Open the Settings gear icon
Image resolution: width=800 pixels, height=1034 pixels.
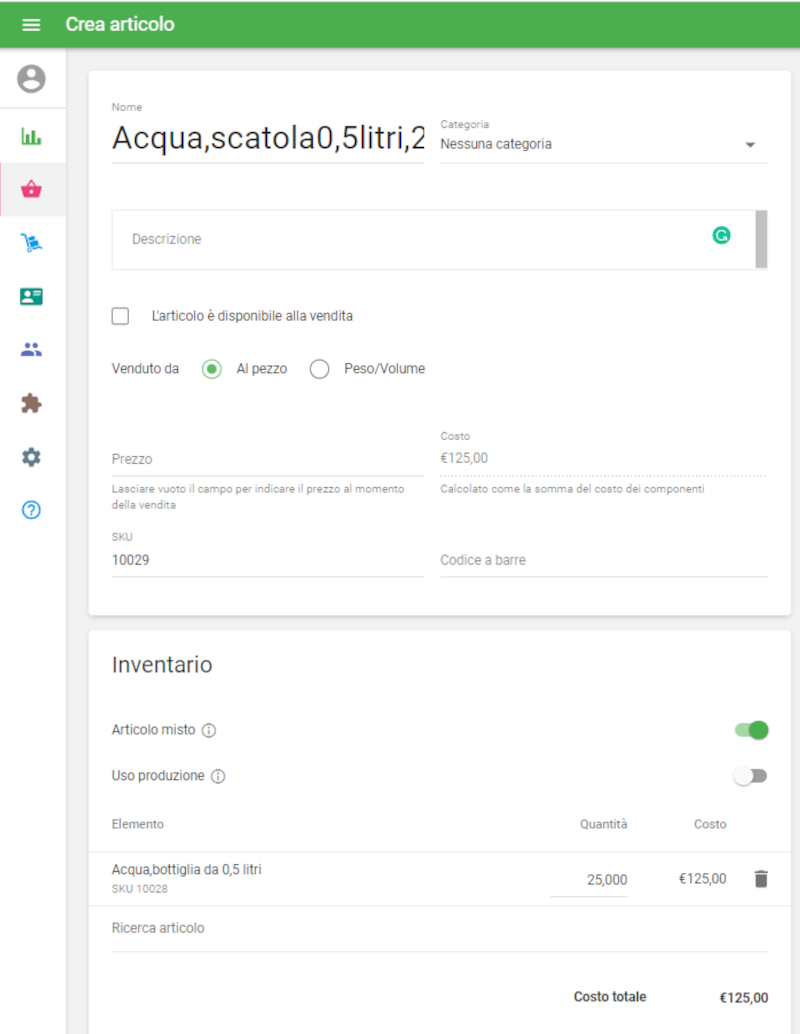(x=31, y=457)
